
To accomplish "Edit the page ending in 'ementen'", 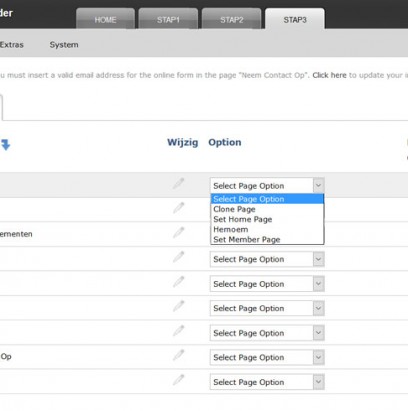I will point(178,232).
